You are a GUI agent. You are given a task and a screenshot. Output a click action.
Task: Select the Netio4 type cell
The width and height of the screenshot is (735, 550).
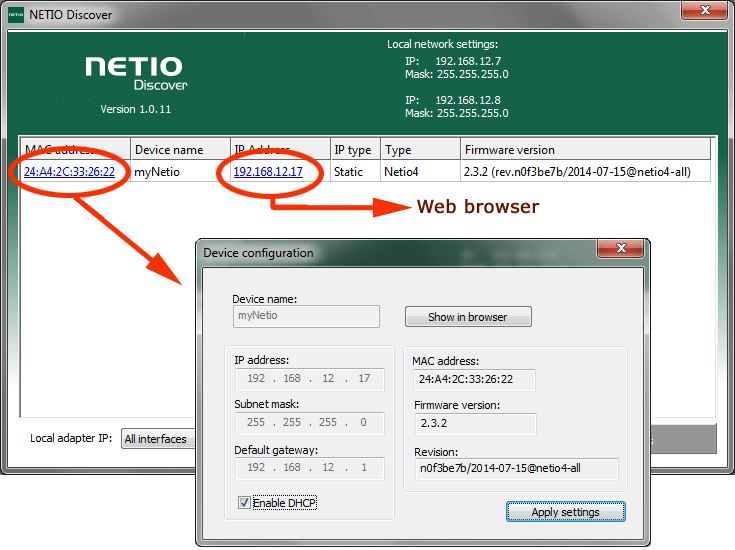(x=420, y=172)
